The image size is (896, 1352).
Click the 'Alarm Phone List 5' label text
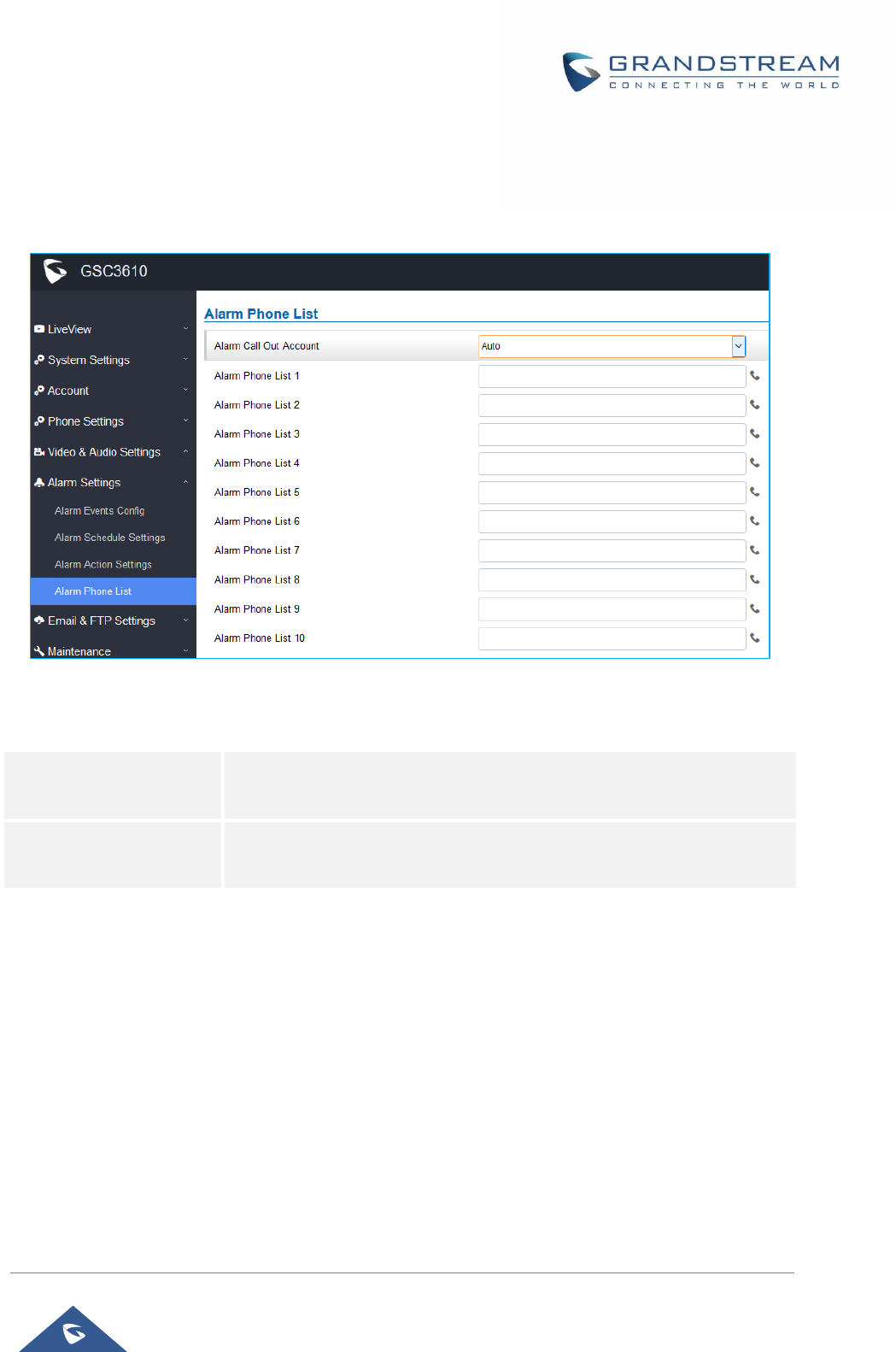click(257, 492)
